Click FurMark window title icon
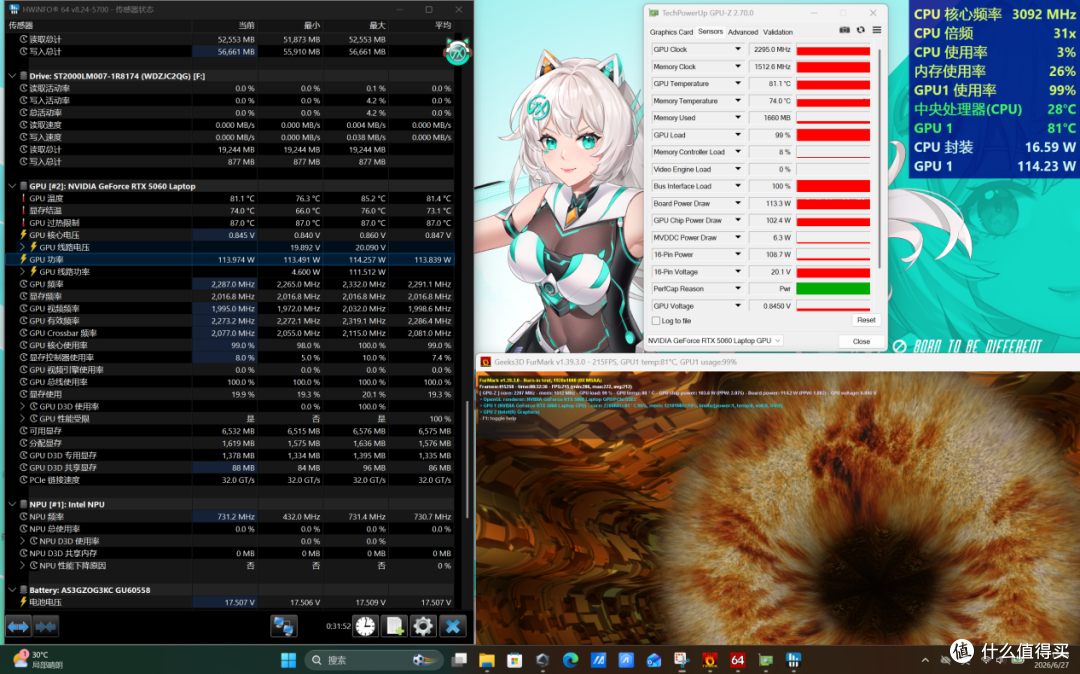 (x=486, y=362)
